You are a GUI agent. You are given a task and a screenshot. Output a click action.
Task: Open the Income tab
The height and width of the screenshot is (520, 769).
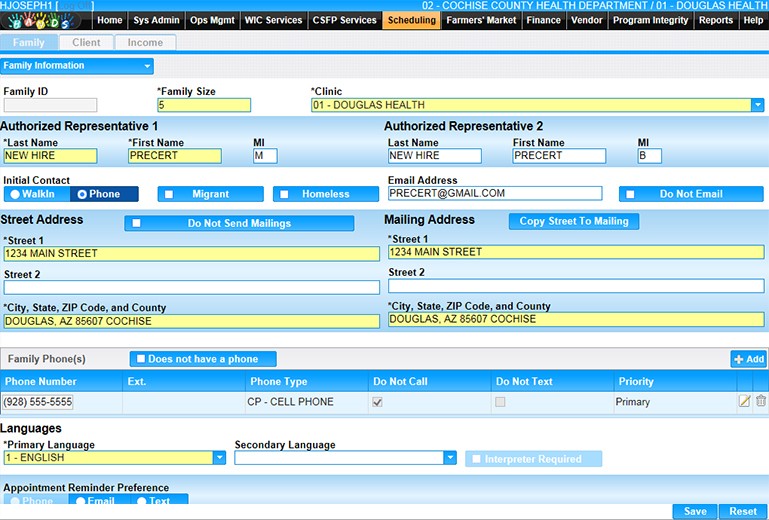145,43
